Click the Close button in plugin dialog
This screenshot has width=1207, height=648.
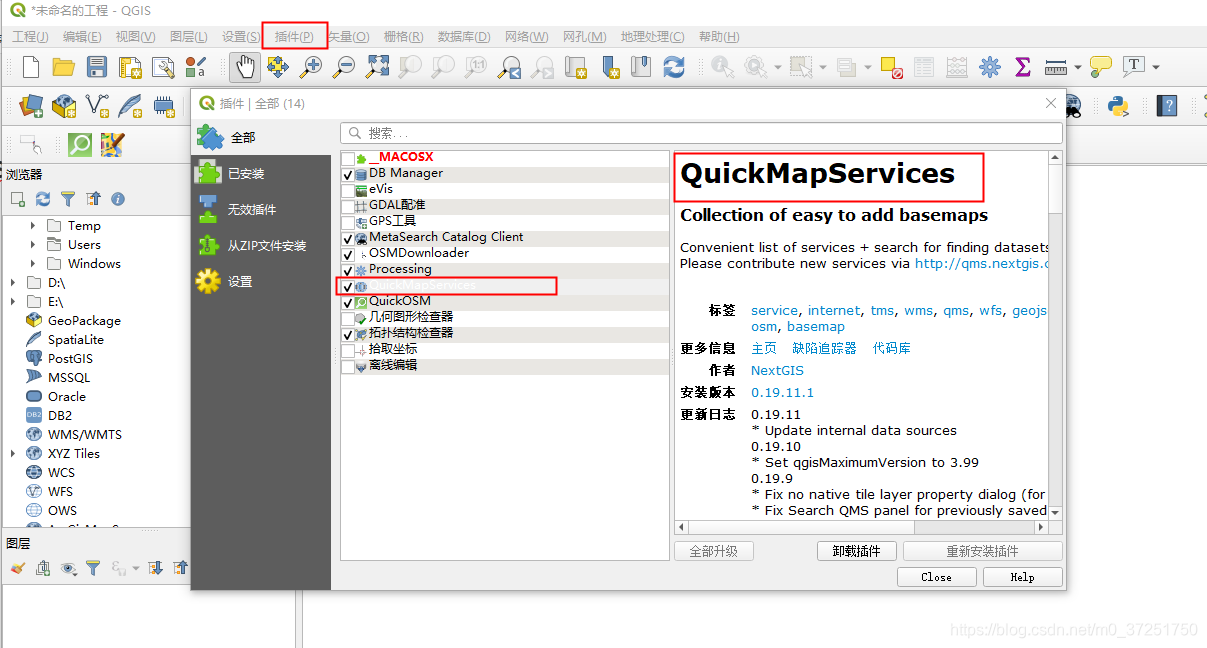tap(936, 577)
